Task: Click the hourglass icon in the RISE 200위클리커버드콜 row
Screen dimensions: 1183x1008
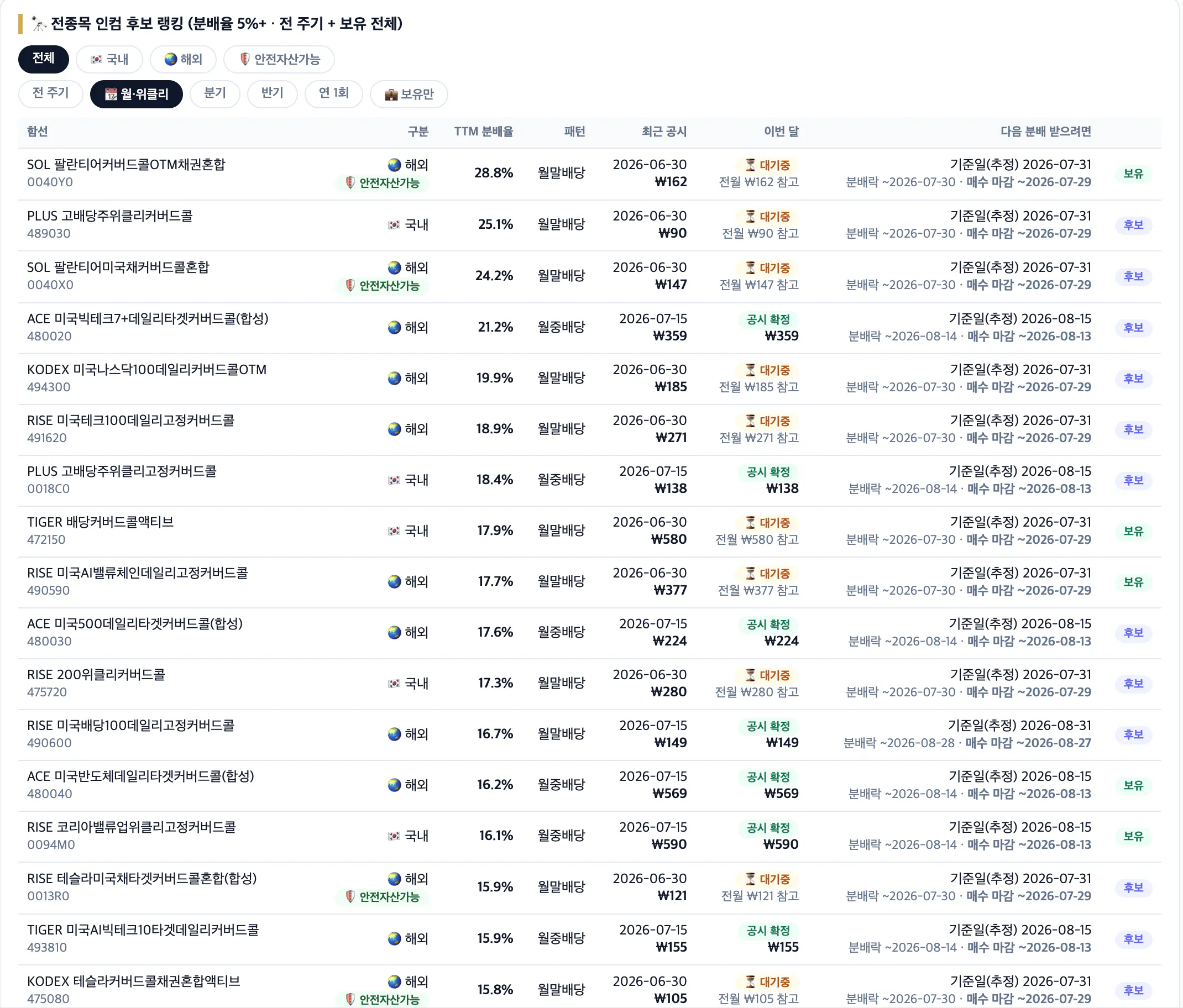Action: click(x=750, y=675)
